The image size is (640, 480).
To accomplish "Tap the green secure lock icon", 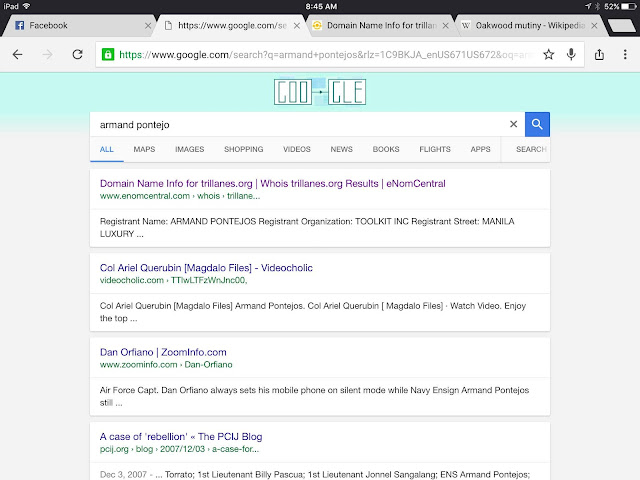I will (x=108, y=54).
